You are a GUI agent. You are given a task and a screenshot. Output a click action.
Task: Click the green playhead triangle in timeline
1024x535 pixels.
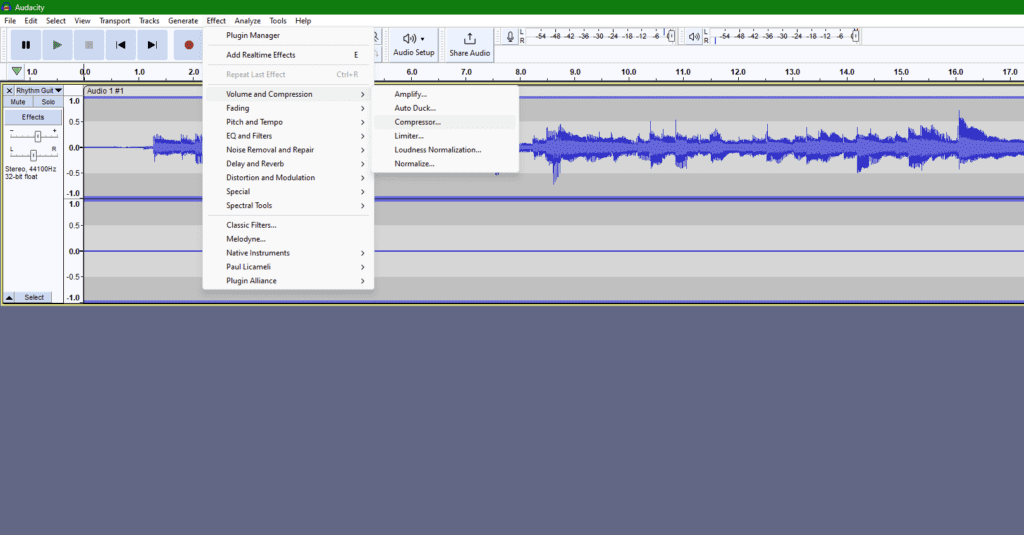coord(17,71)
